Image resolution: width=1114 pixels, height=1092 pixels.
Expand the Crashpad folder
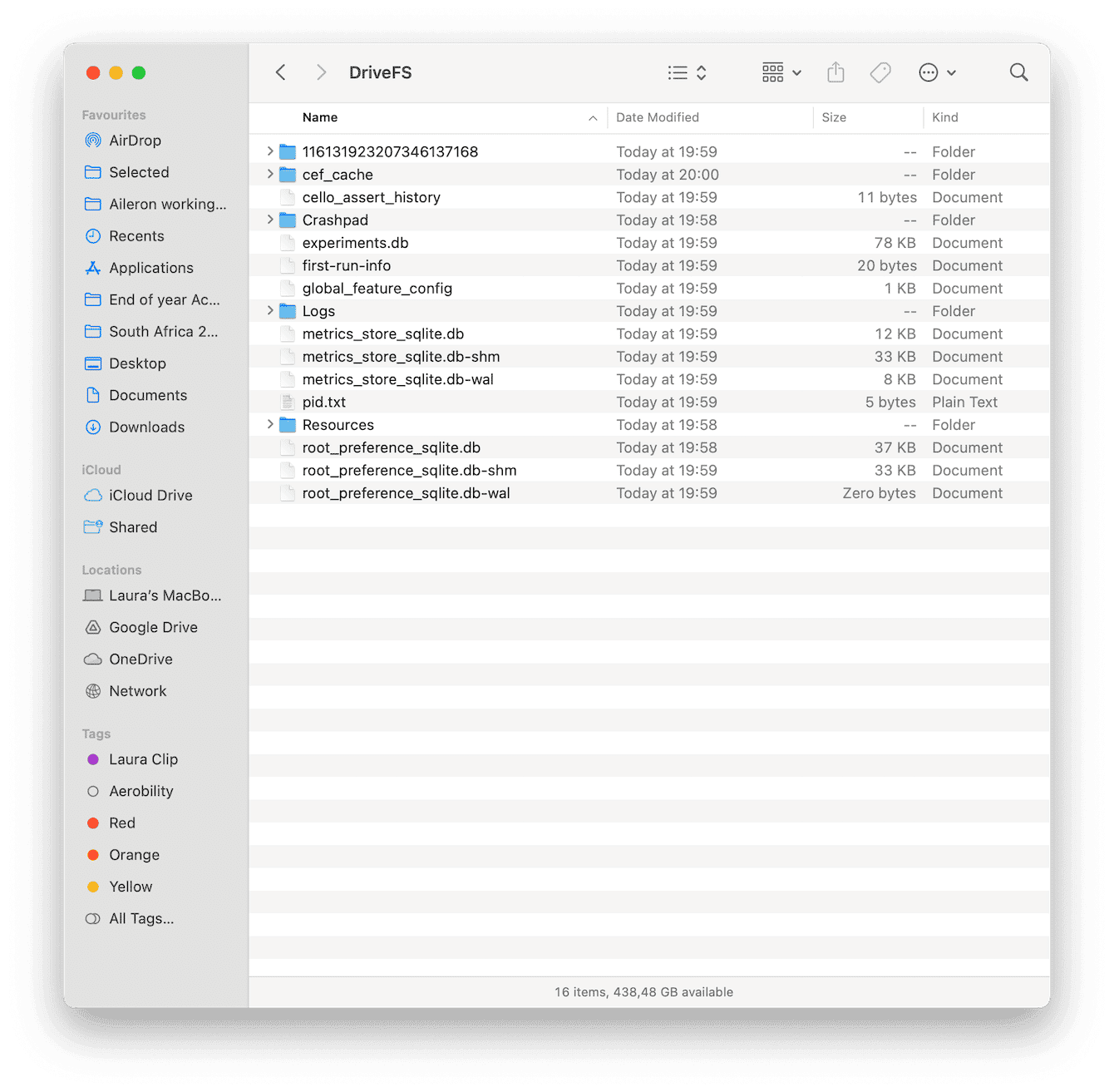[x=269, y=220]
